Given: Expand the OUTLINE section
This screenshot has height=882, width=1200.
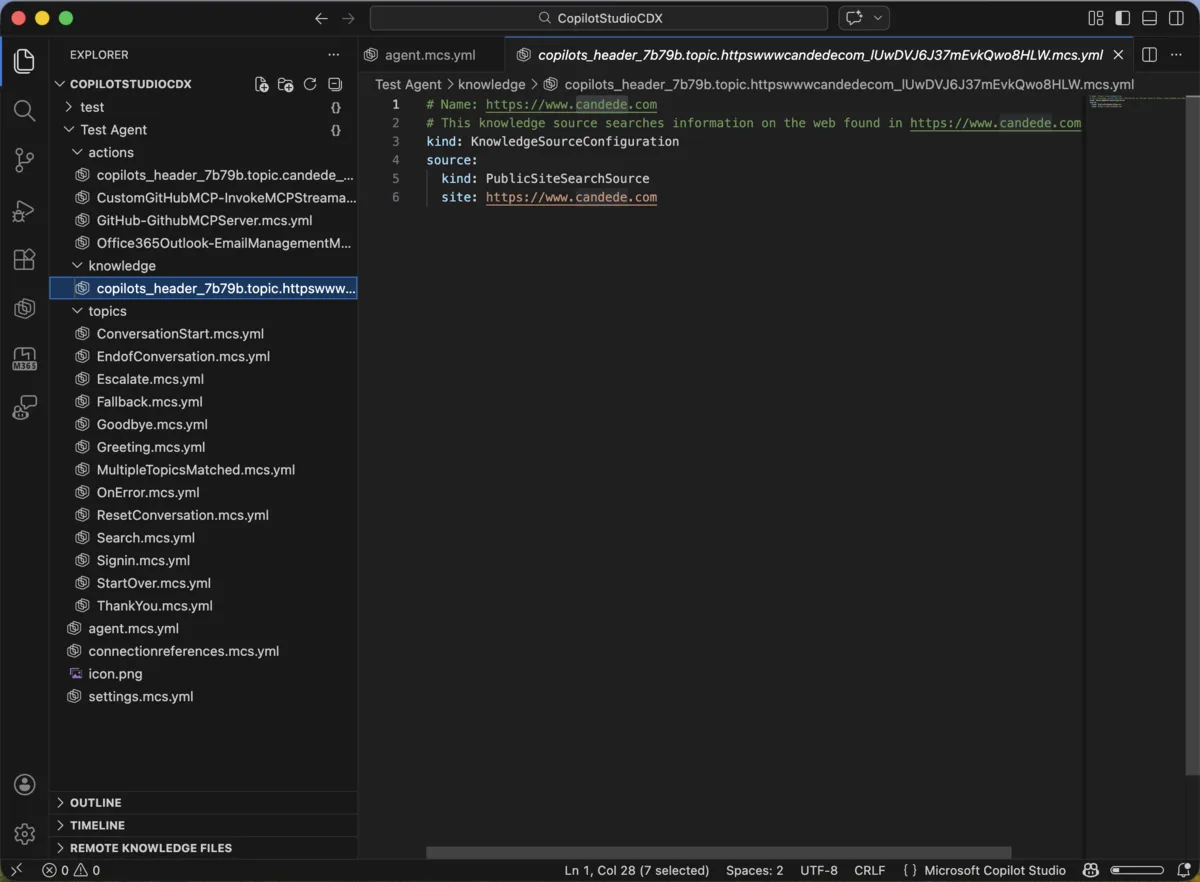Looking at the screenshot, I should (x=93, y=802).
